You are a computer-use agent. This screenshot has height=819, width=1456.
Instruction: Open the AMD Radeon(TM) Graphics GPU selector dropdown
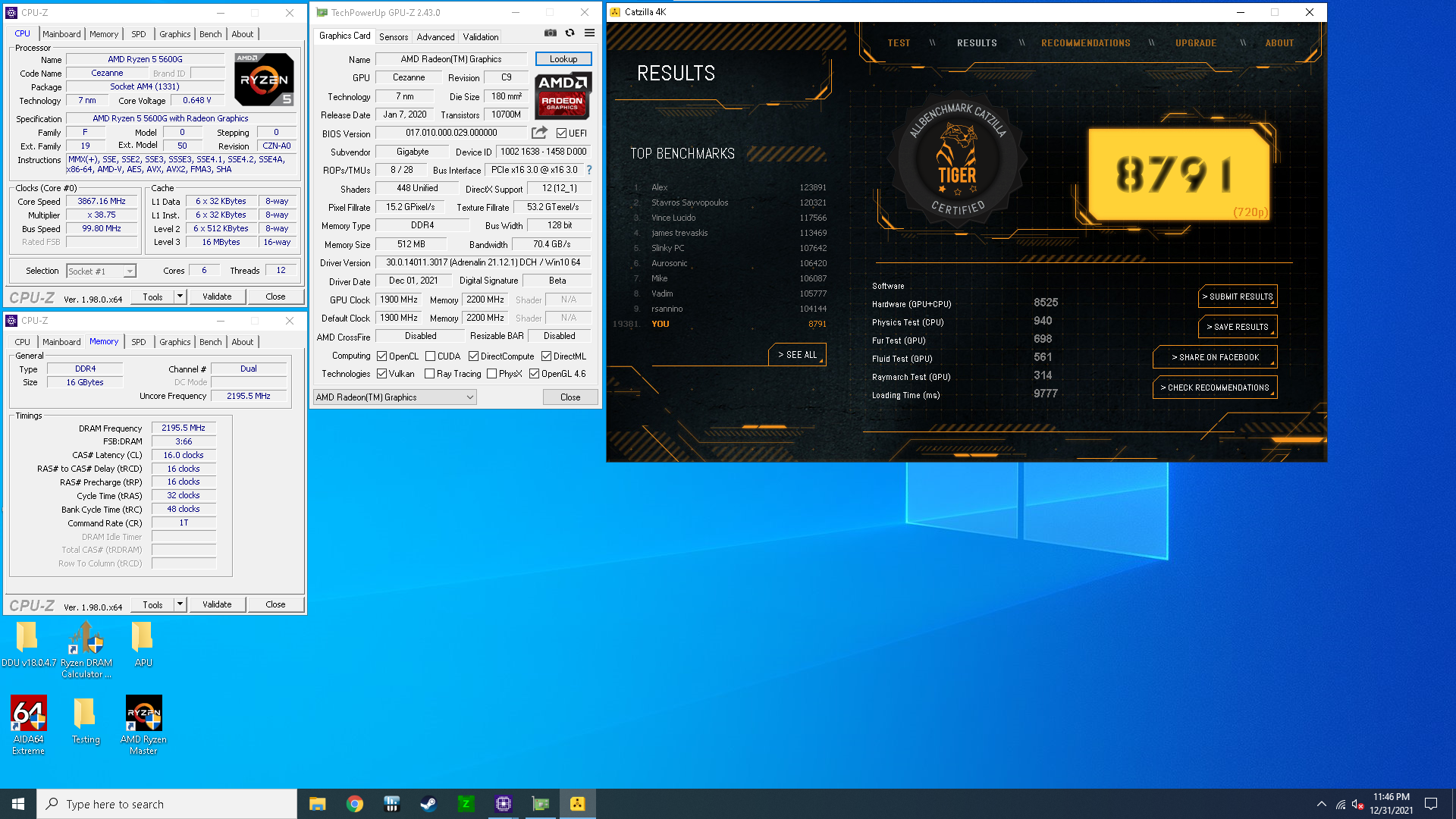pyautogui.click(x=394, y=397)
